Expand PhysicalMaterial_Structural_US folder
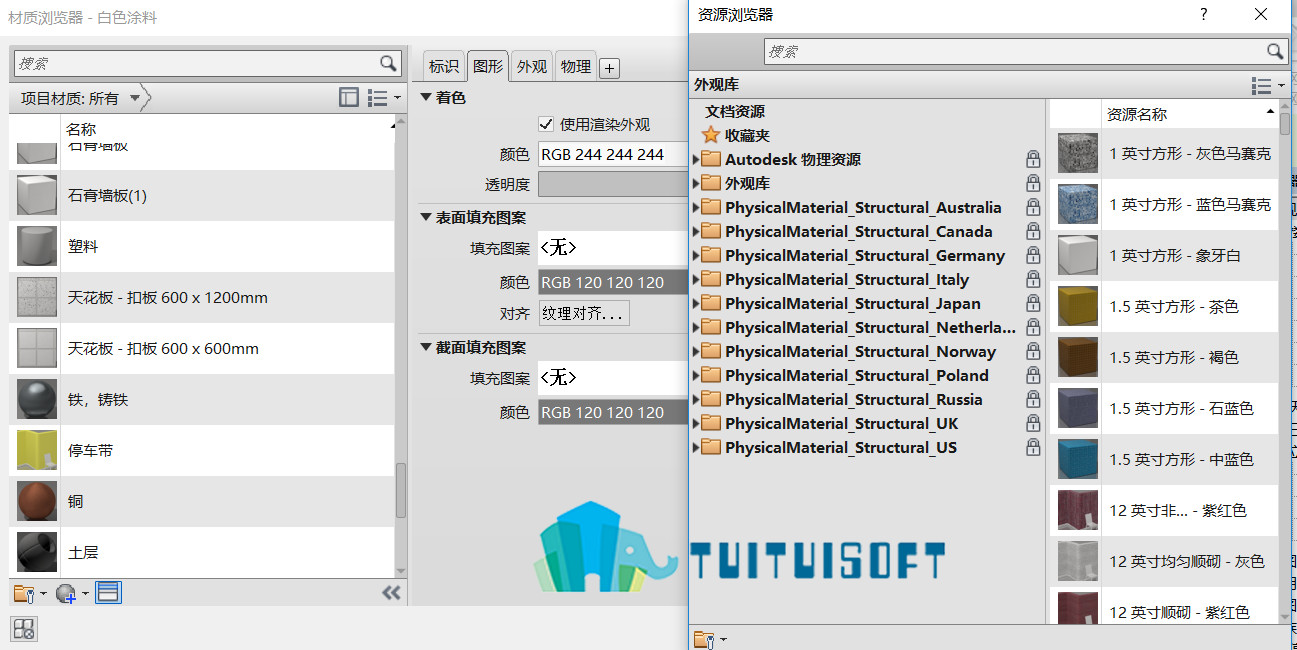The image size is (1297, 650). [x=696, y=447]
